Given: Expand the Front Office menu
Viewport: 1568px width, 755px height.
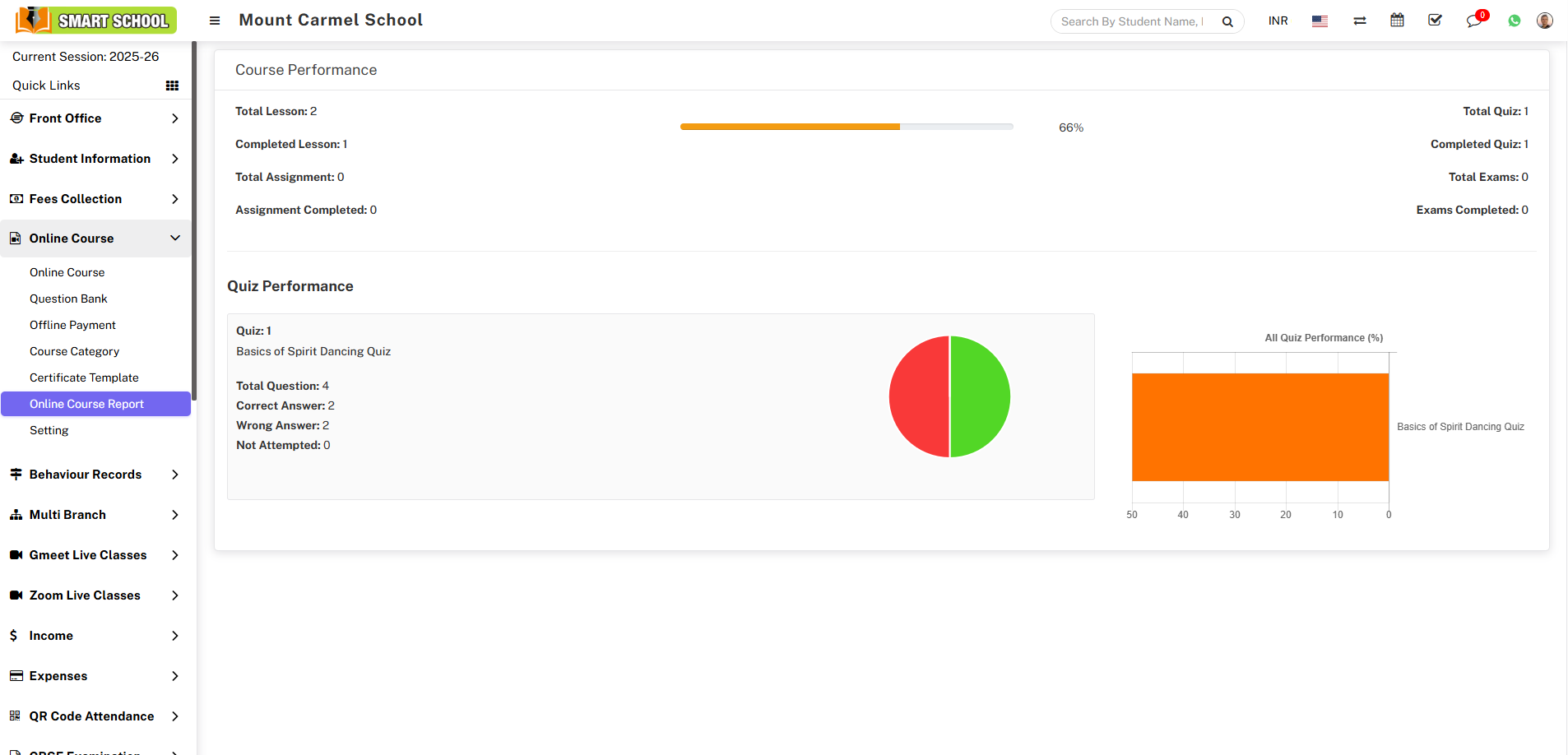Looking at the screenshot, I should (x=95, y=118).
